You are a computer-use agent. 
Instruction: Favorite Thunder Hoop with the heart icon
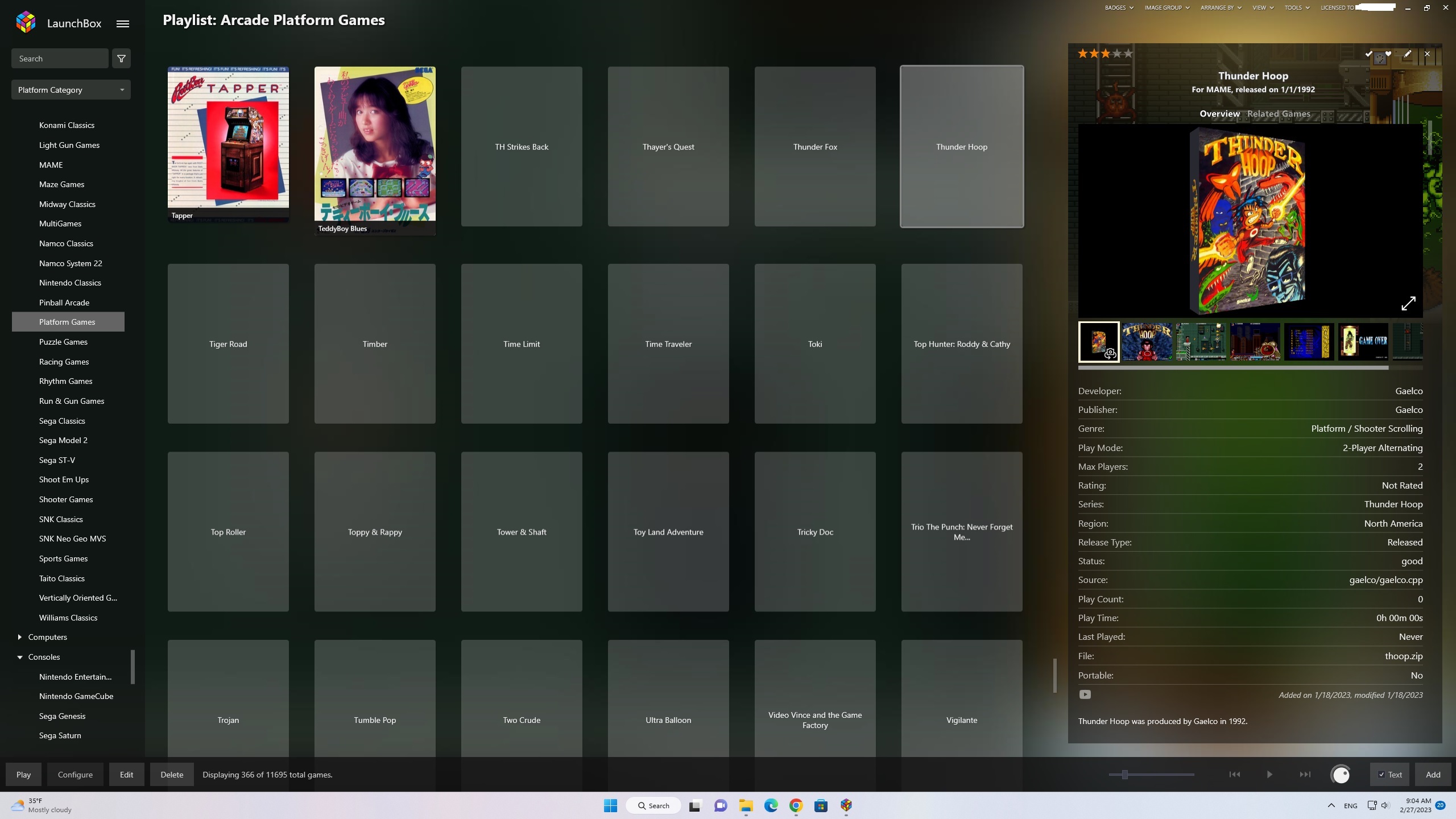pyautogui.click(x=1388, y=54)
